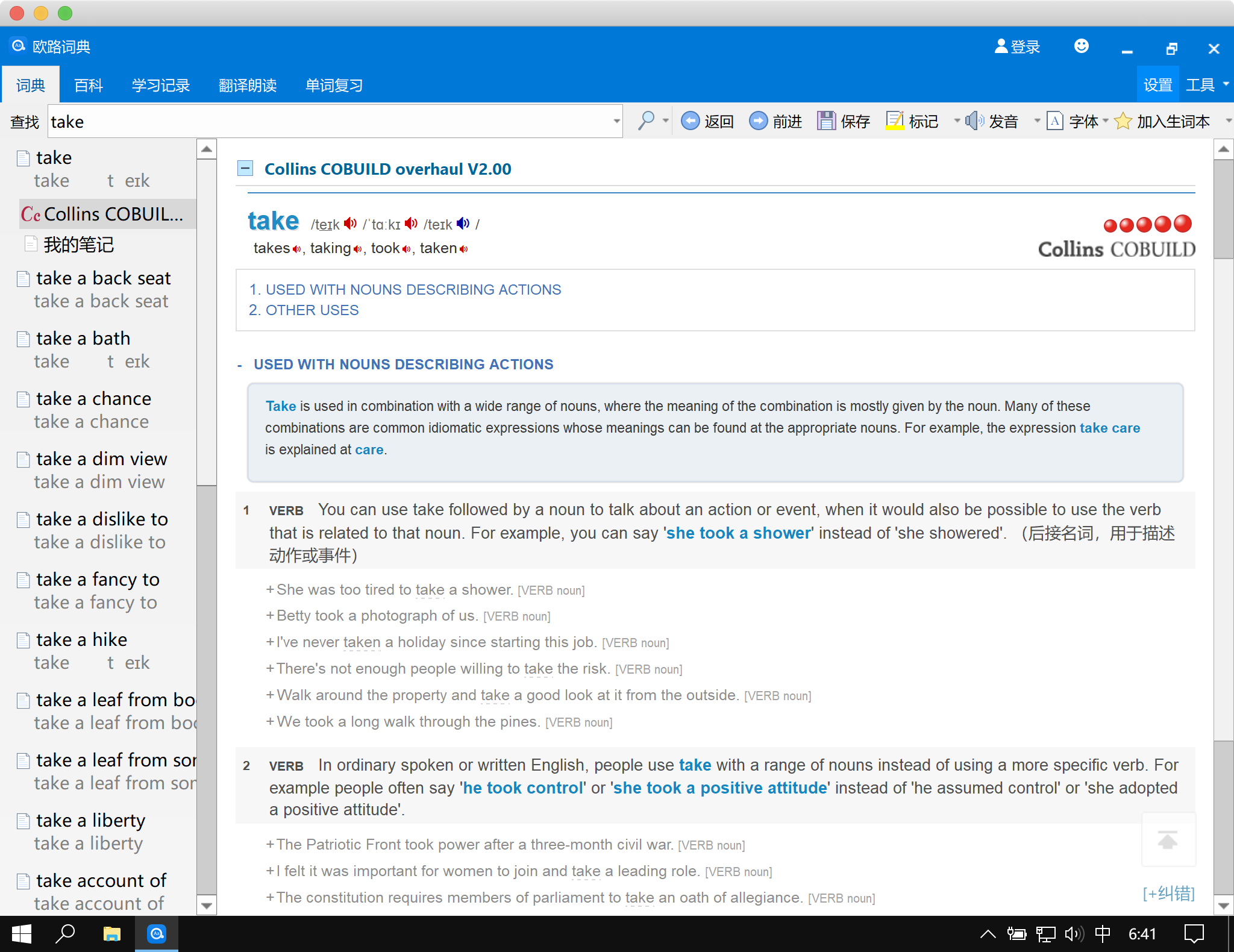The width and height of the screenshot is (1234, 952).
Task: Select 'take a chance' in the word list
Action: 93,399
